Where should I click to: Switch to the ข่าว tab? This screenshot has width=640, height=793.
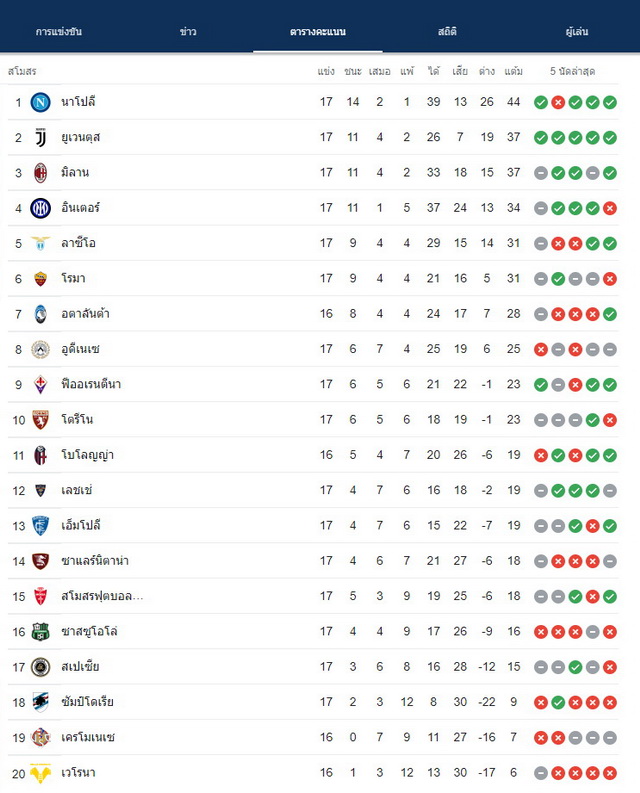tap(188, 31)
